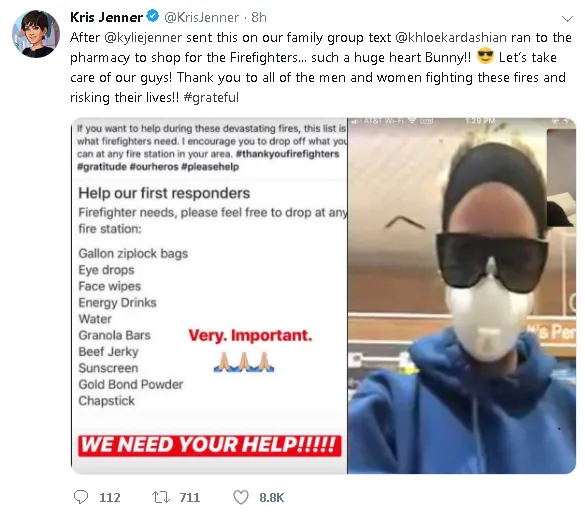Click the 8.8K likes count
585x514 pixels.
click(272, 498)
